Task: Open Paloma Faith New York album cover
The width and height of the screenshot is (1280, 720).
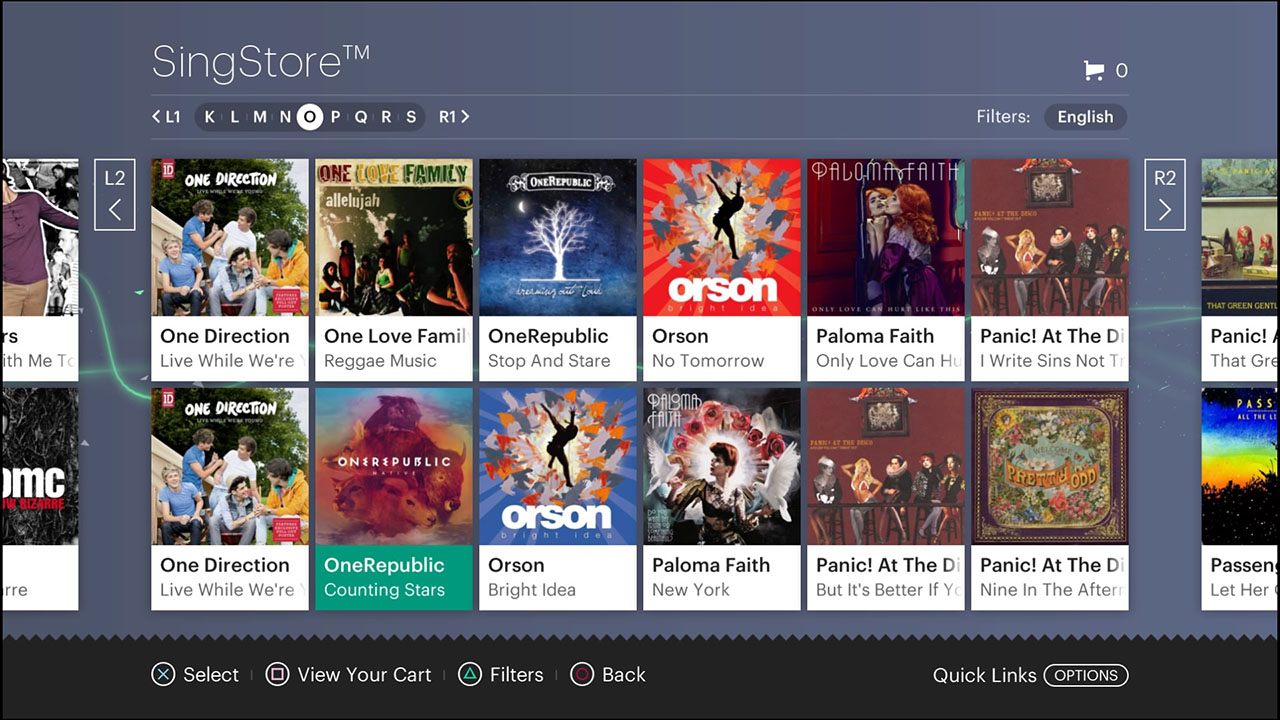Action: point(722,467)
